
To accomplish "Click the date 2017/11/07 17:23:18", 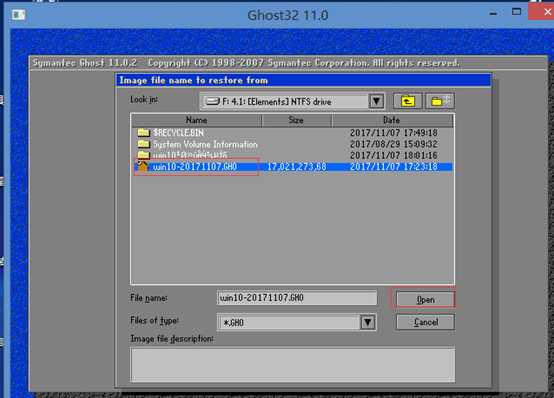I will [x=394, y=166].
